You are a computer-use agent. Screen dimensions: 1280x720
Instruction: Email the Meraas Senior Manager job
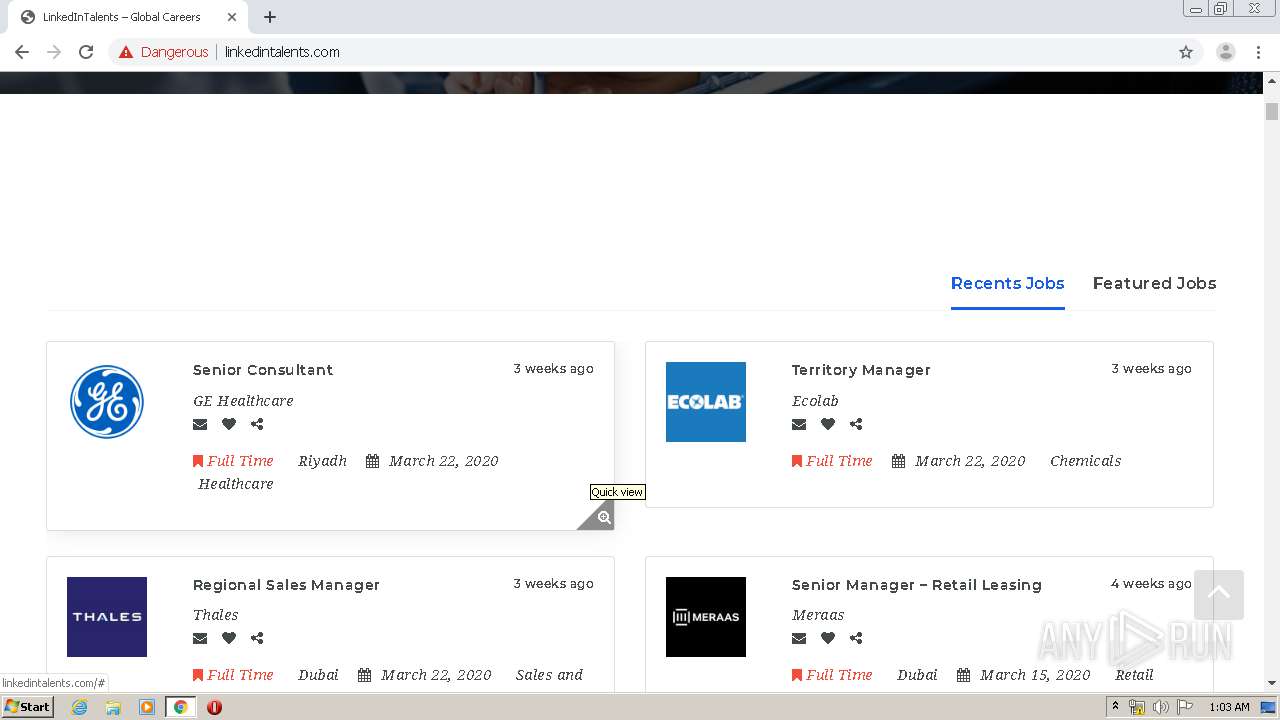pos(799,638)
